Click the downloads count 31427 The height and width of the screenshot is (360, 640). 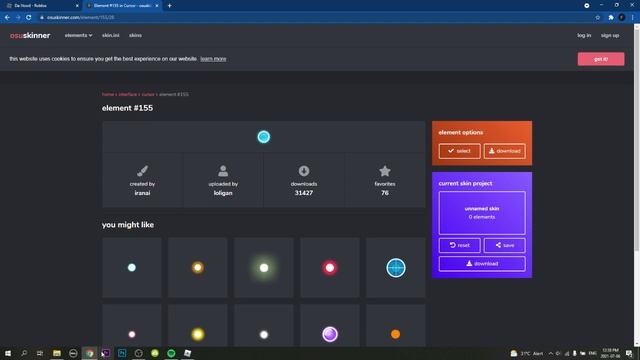coord(304,193)
